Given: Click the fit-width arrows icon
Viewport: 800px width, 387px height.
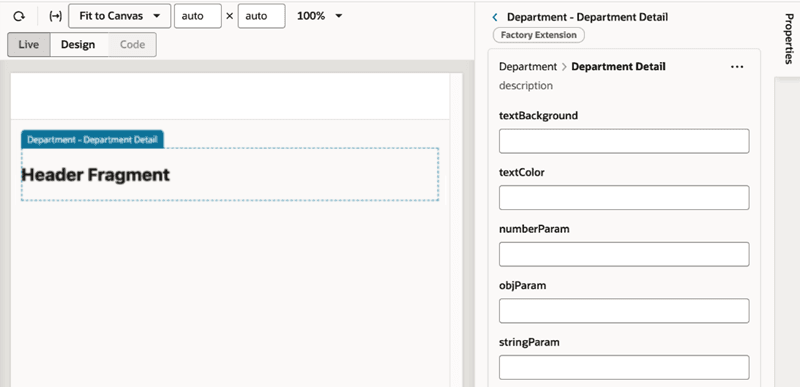Looking at the screenshot, I should pos(55,16).
